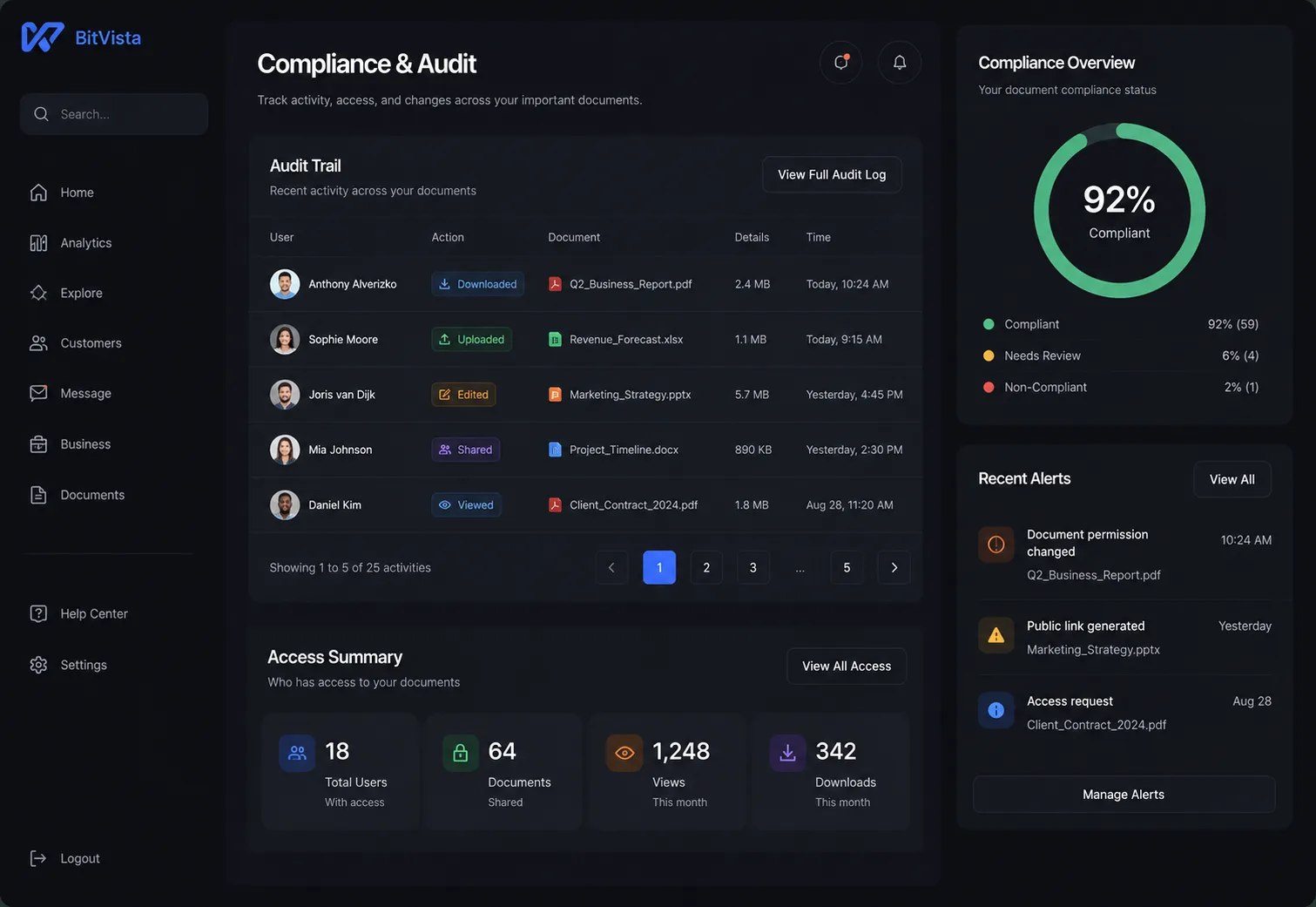Select pagination page 2

click(706, 568)
